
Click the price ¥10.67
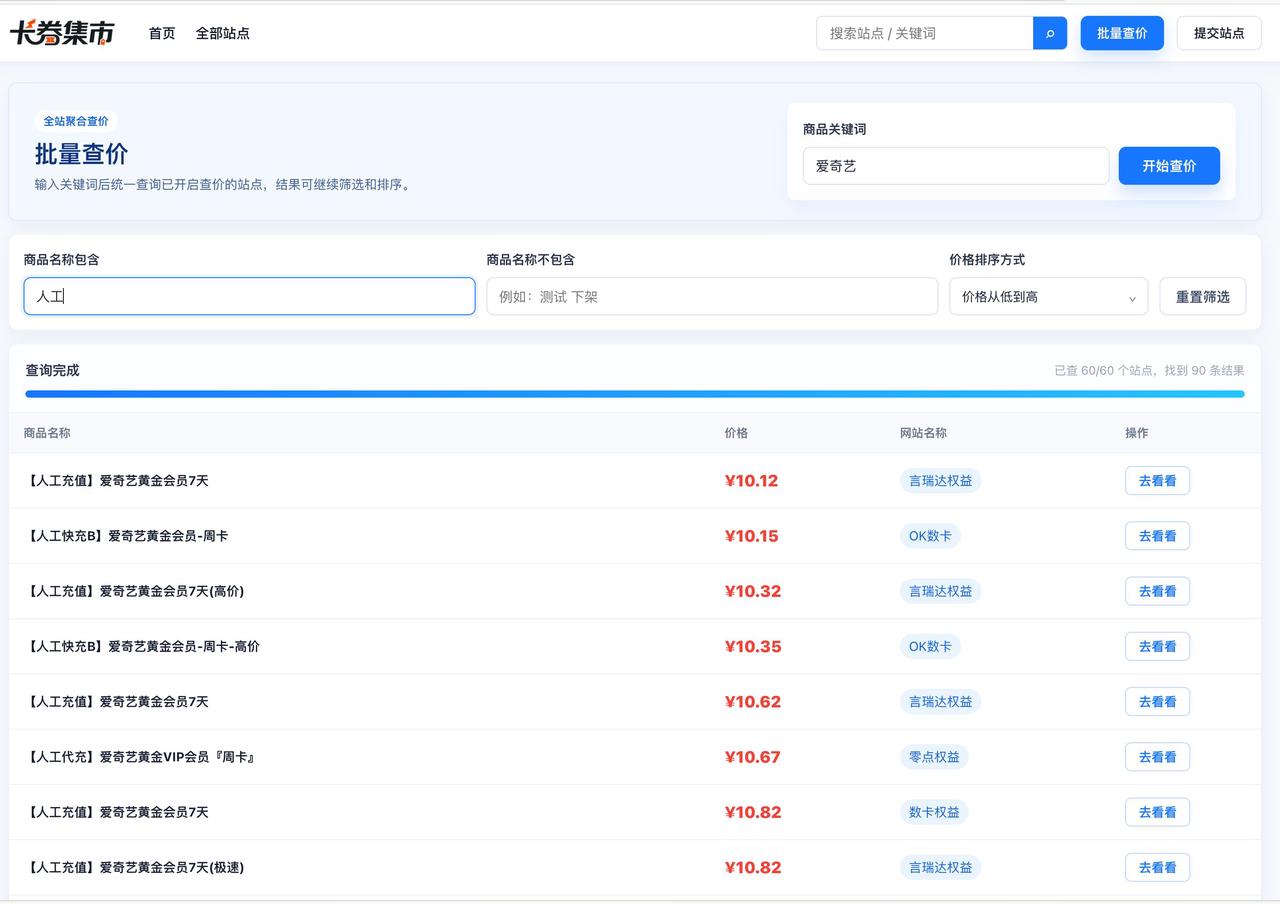point(752,757)
